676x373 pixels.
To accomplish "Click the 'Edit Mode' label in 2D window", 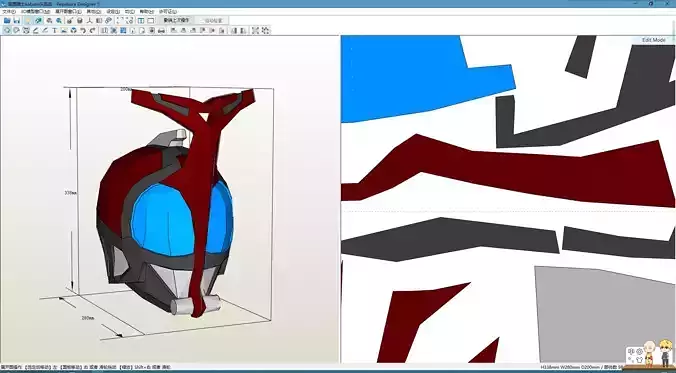I will 654,40.
